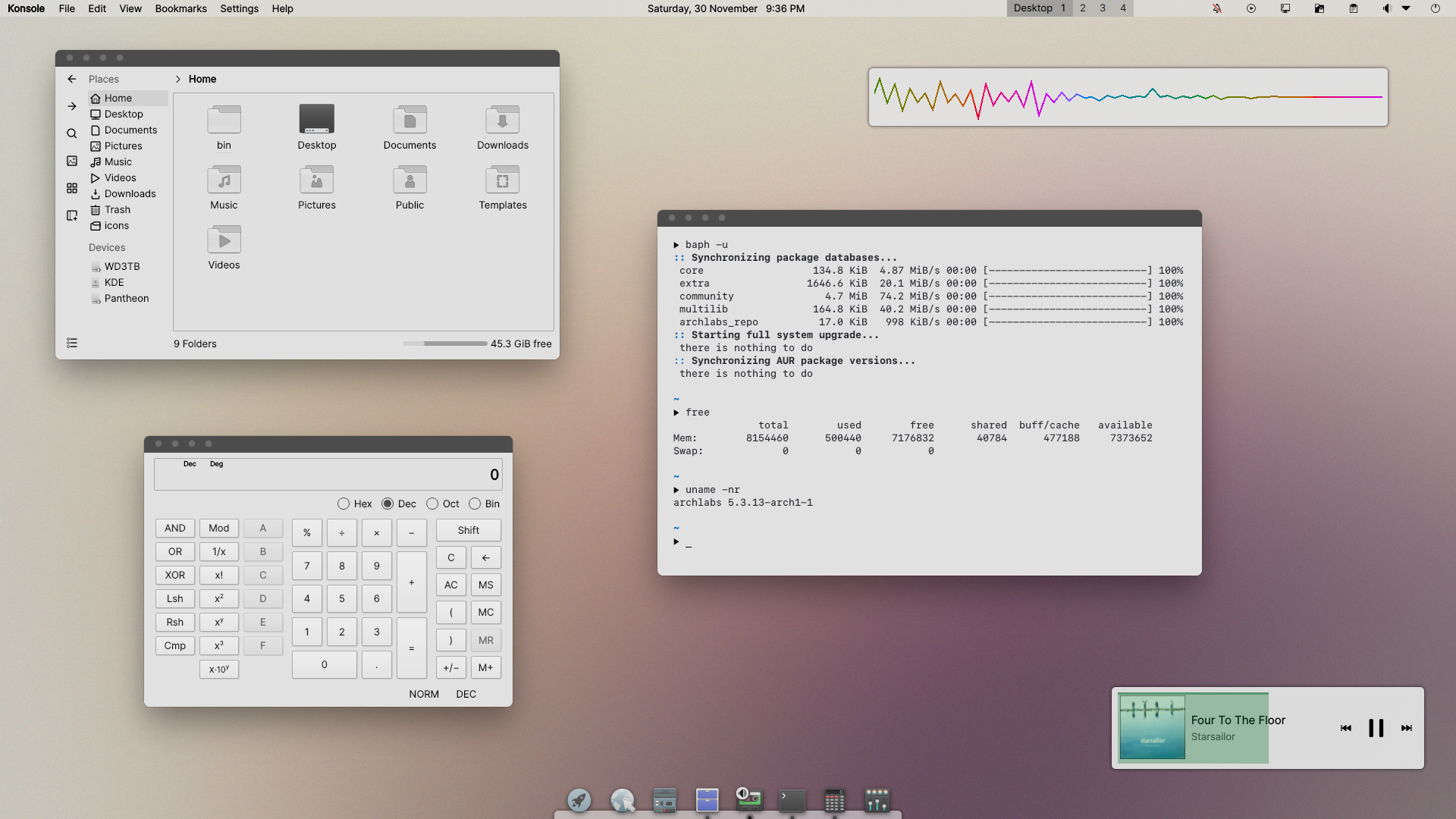
Task: Expand the system tray arrow
Action: (x=1406, y=8)
